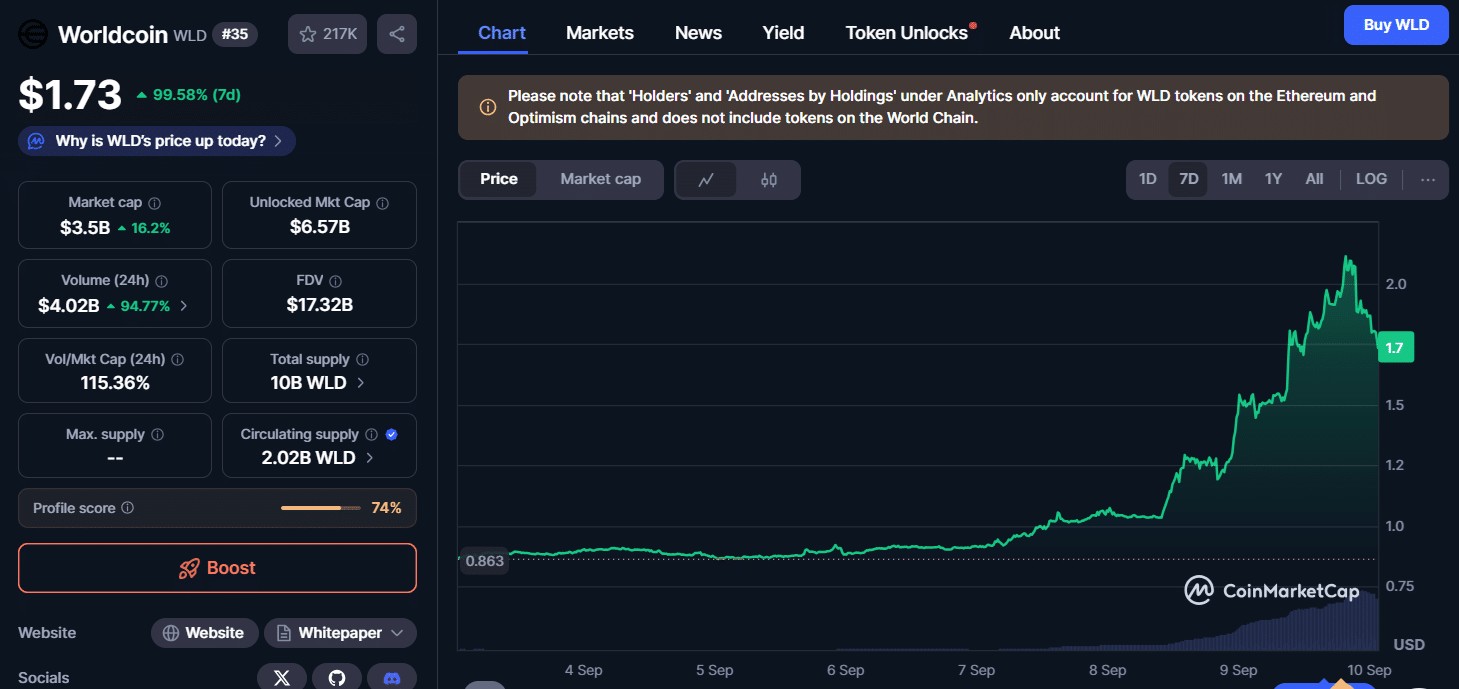Screen dimensions: 1459x689
Task: Click Unlocked Mkt Cap info icon
Action: coord(382,202)
